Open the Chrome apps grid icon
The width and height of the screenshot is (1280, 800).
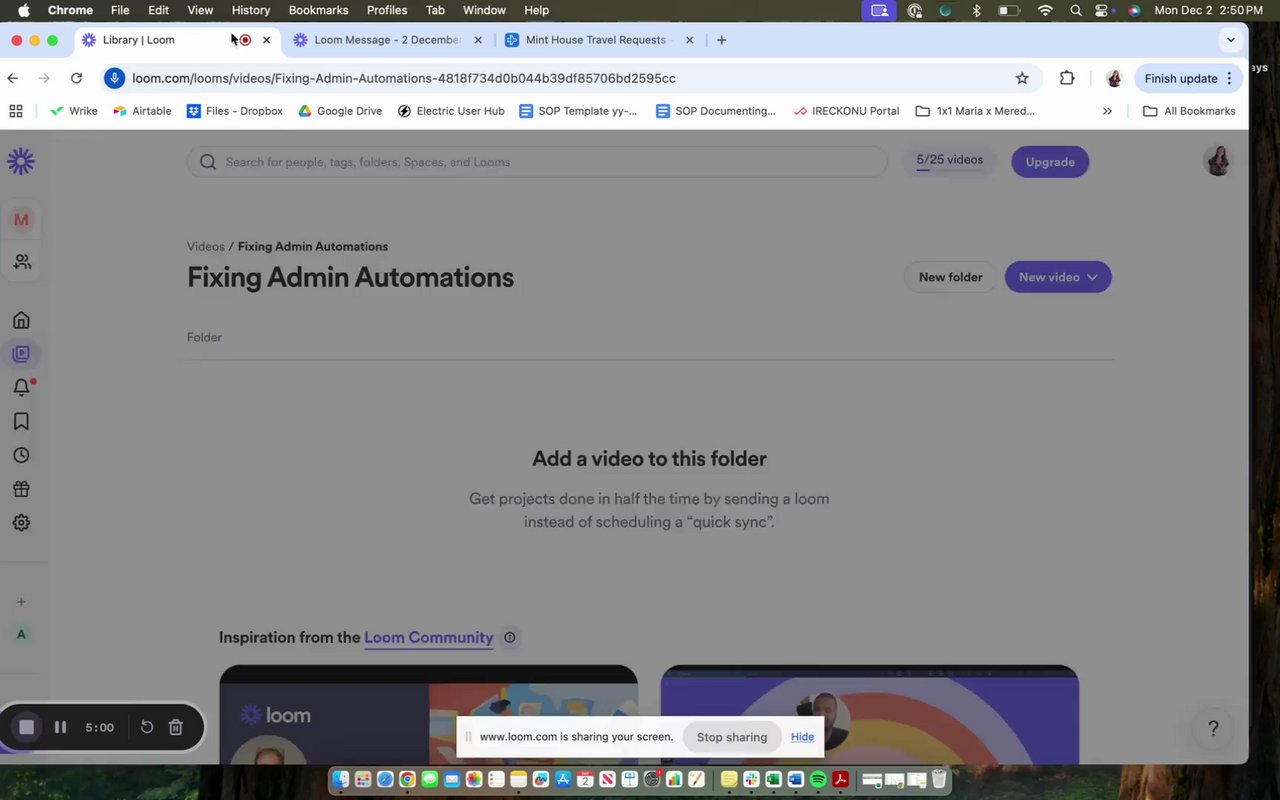click(x=15, y=111)
